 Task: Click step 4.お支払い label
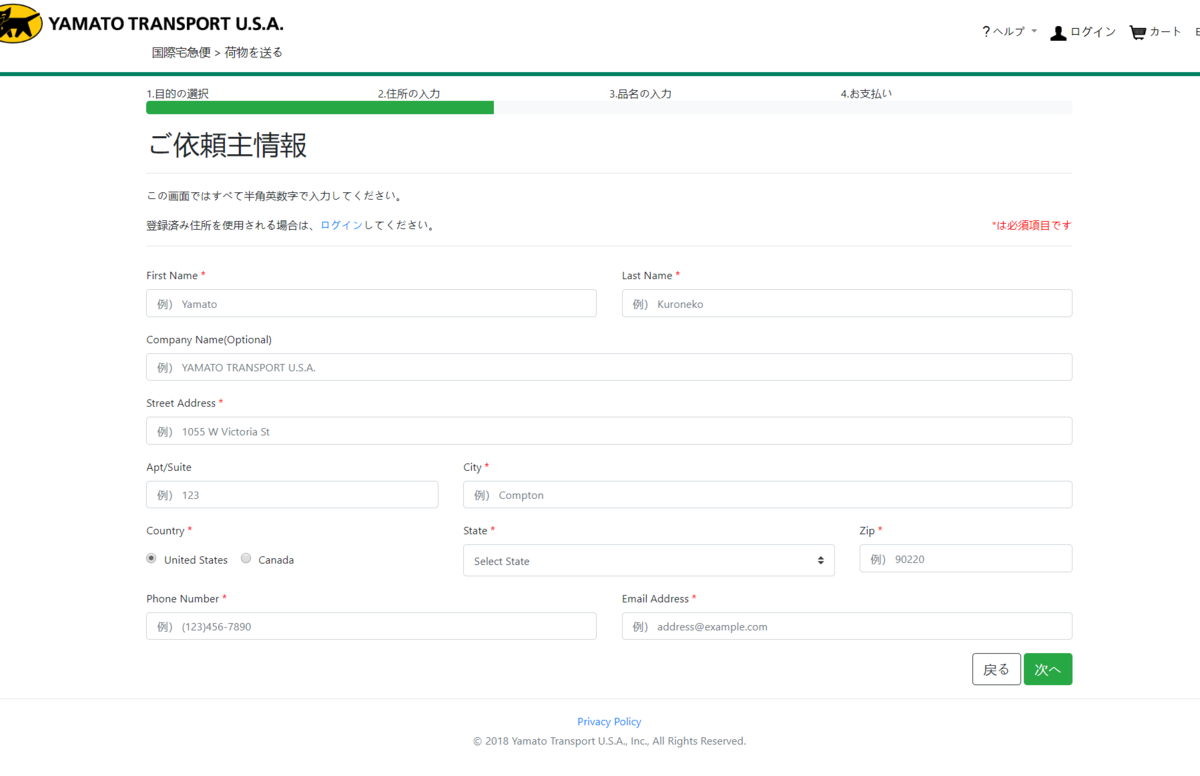coord(866,93)
